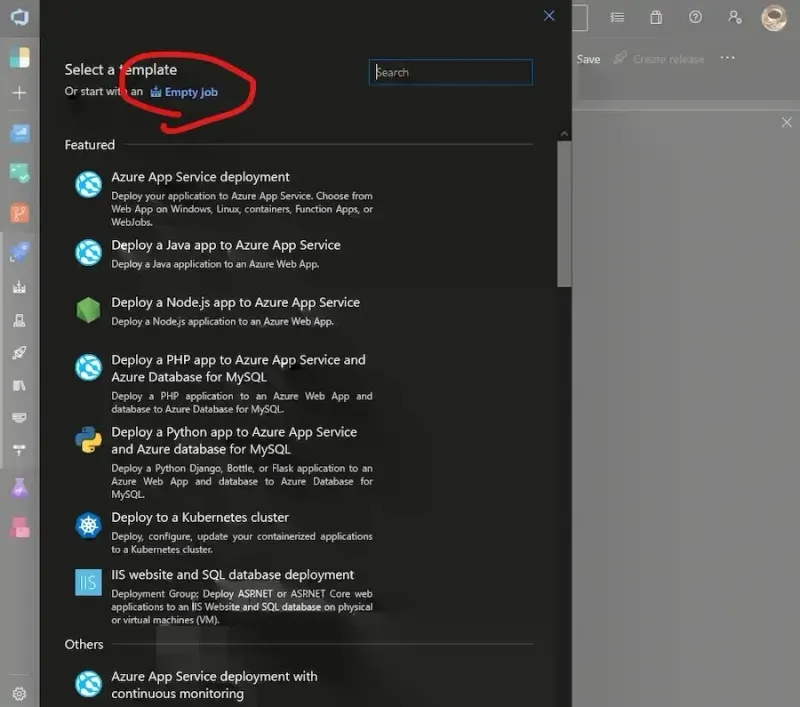Viewport: 800px width, 707px height.
Task: Select the IIS website template icon
Action: tap(89, 582)
